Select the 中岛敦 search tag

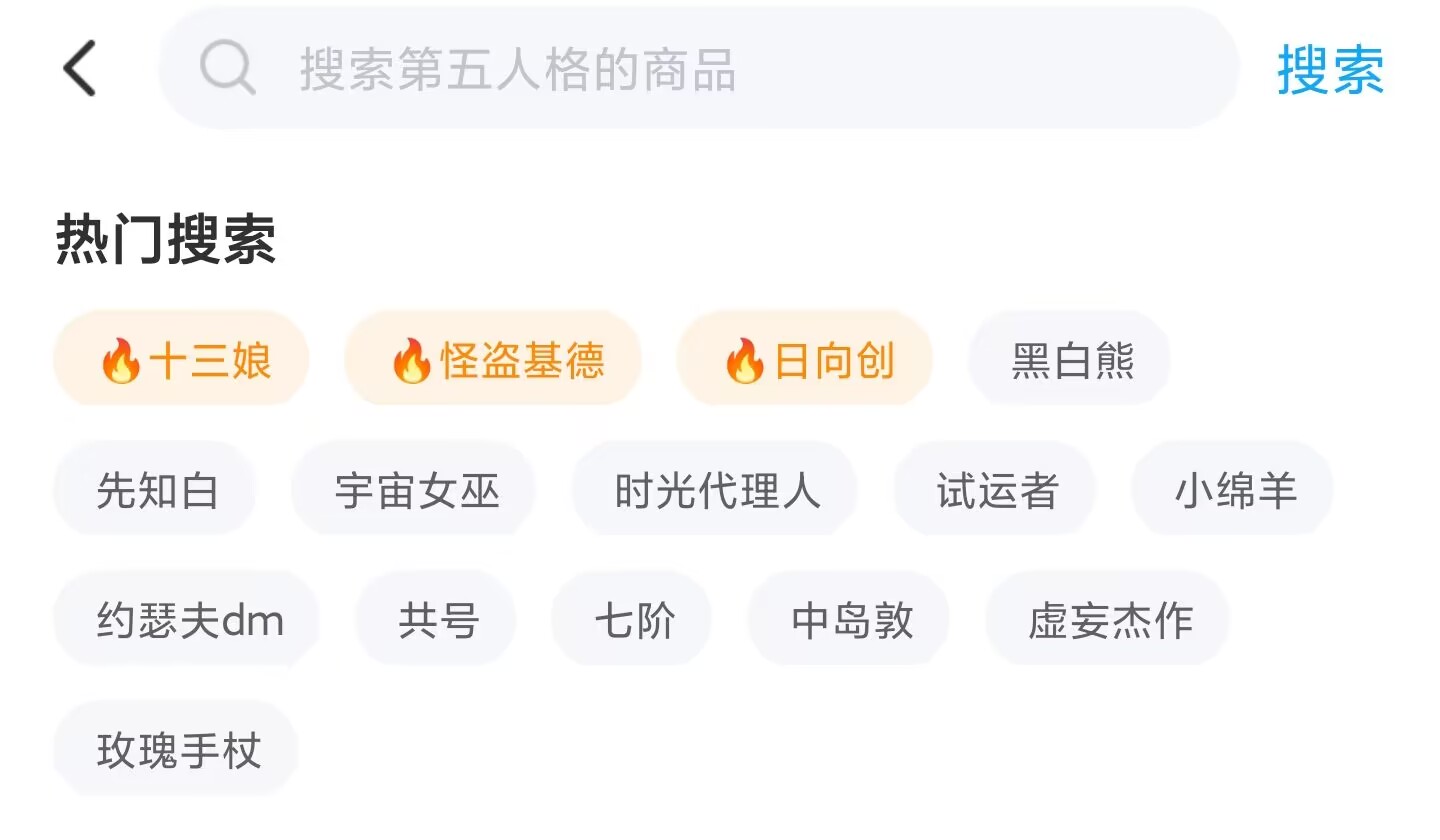point(850,620)
